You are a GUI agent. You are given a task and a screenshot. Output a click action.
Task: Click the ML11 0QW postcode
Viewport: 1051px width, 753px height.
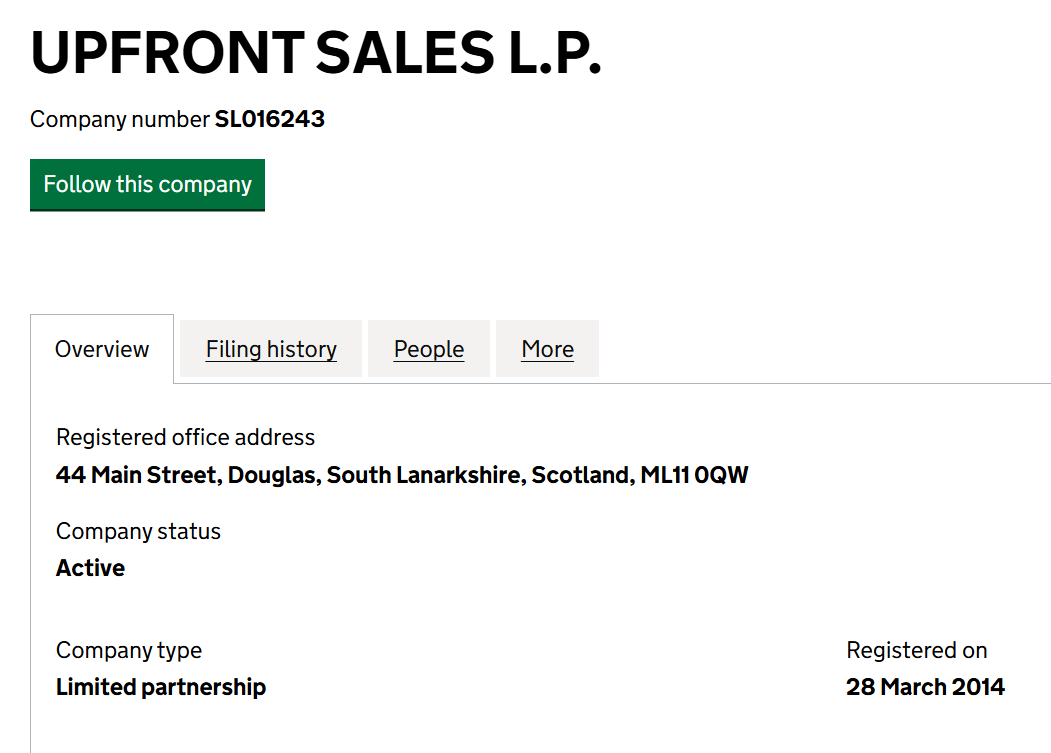pos(694,475)
